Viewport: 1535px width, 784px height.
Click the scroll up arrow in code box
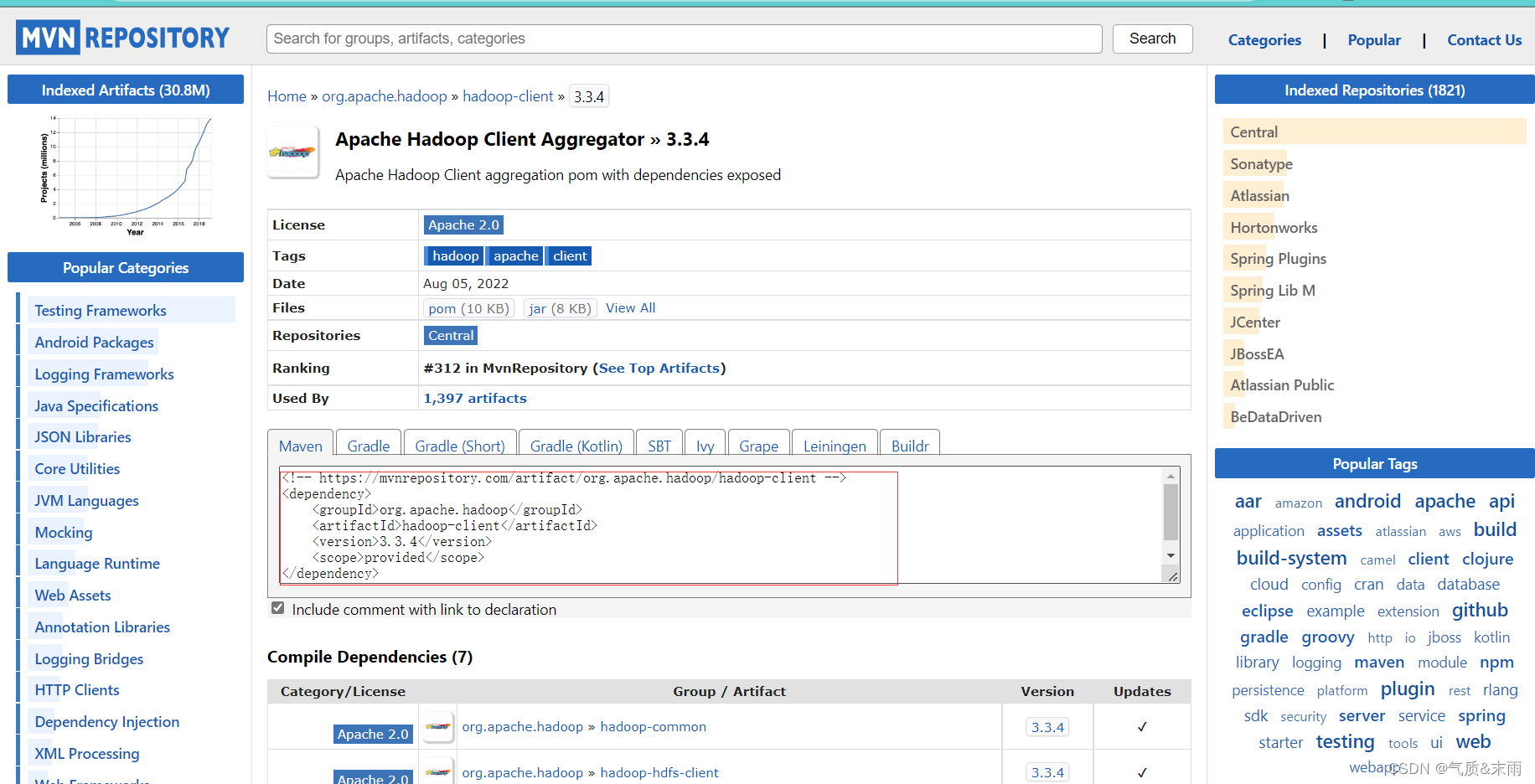pyautogui.click(x=1171, y=477)
